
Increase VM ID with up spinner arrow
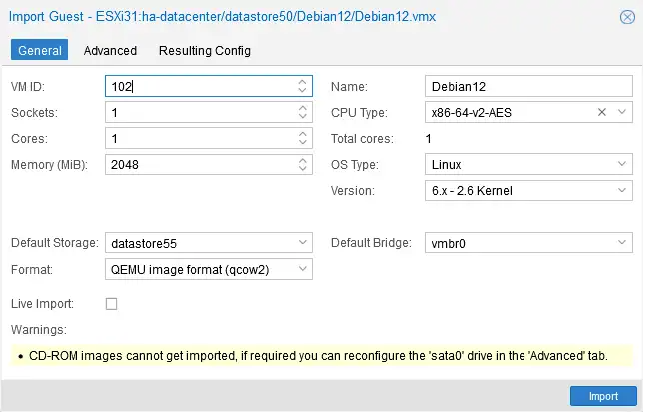[x=304, y=82]
